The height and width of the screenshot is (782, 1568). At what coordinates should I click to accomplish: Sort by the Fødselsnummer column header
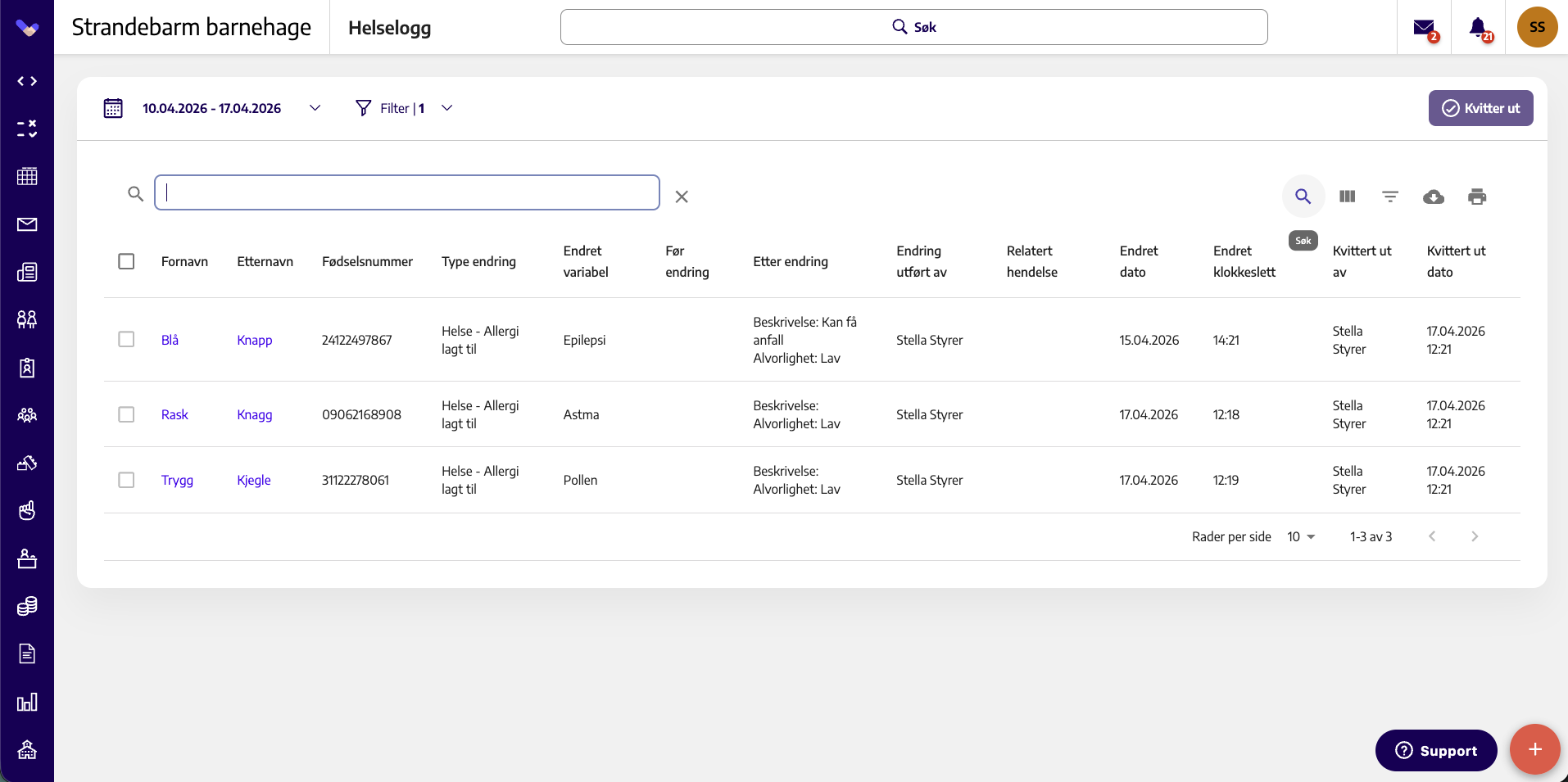coord(367,261)
